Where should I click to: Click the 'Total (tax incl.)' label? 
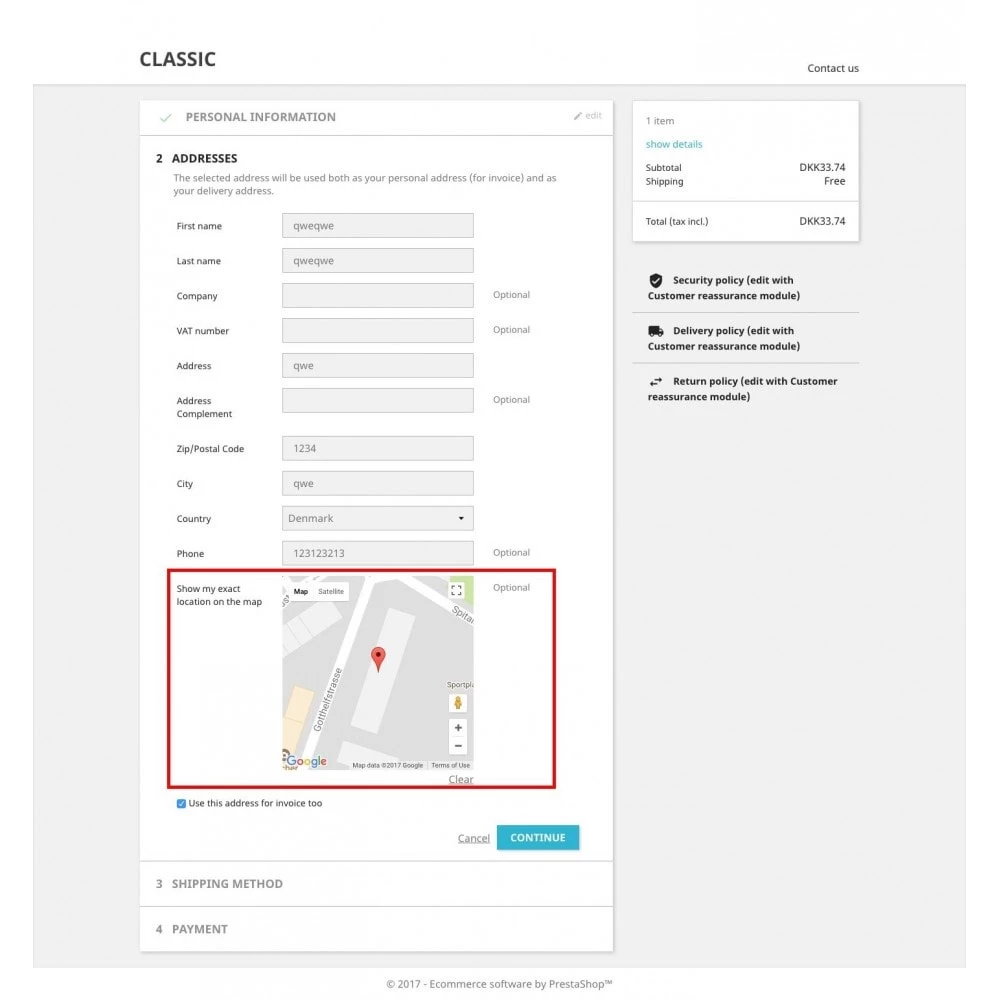pos(677,221)
